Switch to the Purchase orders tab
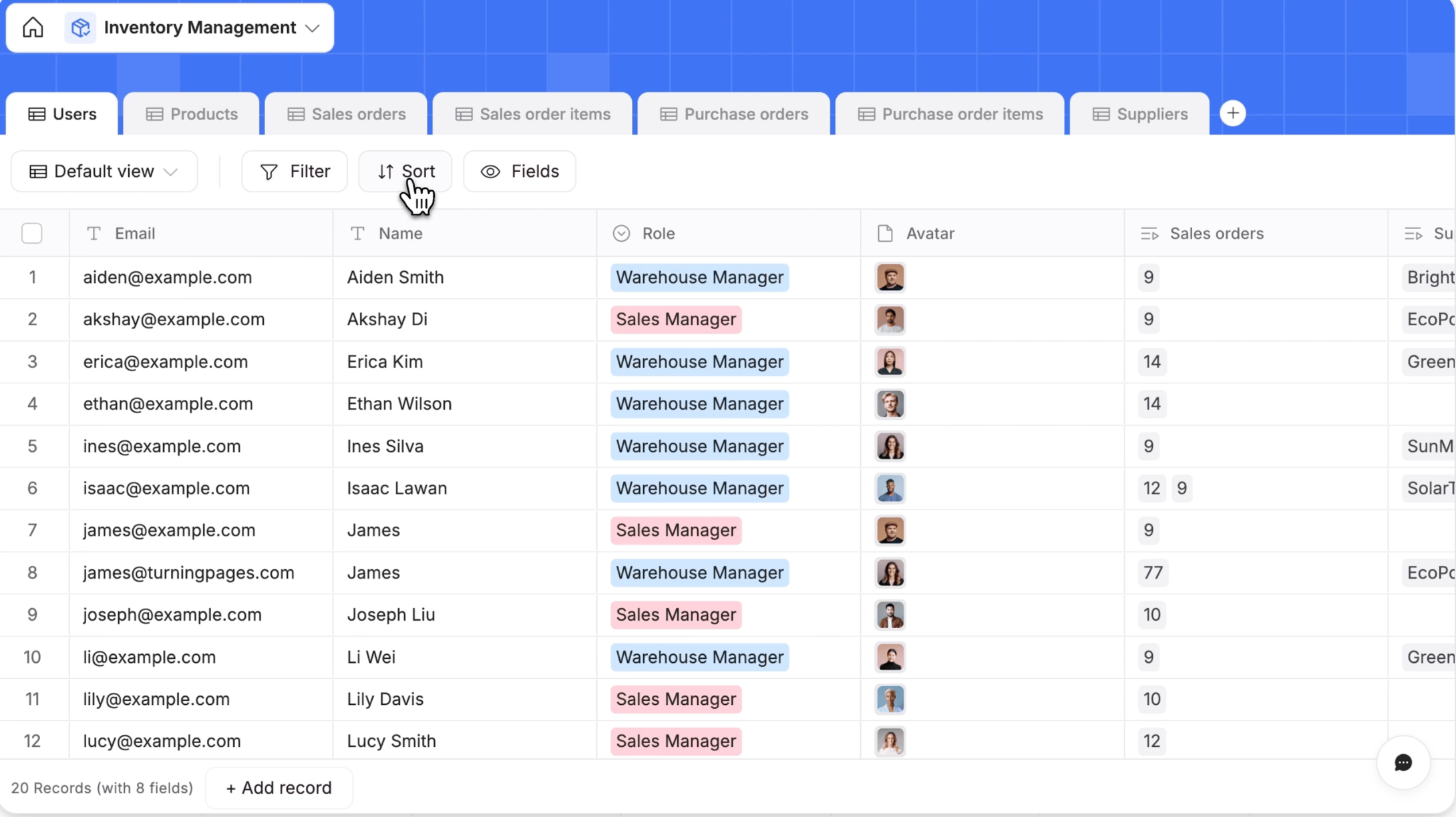Viewport: 1456px width, 817px height. pos(733,114)
